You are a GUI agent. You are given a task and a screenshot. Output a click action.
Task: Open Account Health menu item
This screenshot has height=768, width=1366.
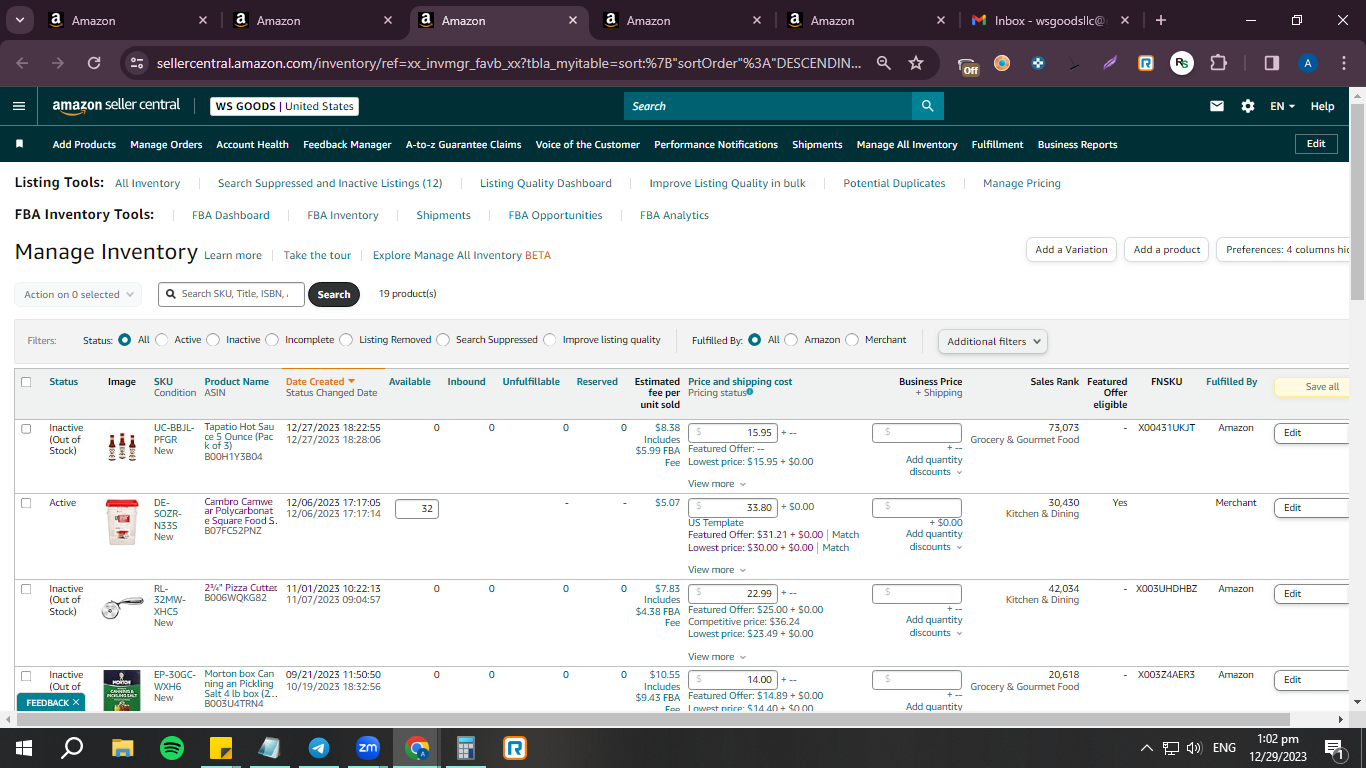point(253,145)
